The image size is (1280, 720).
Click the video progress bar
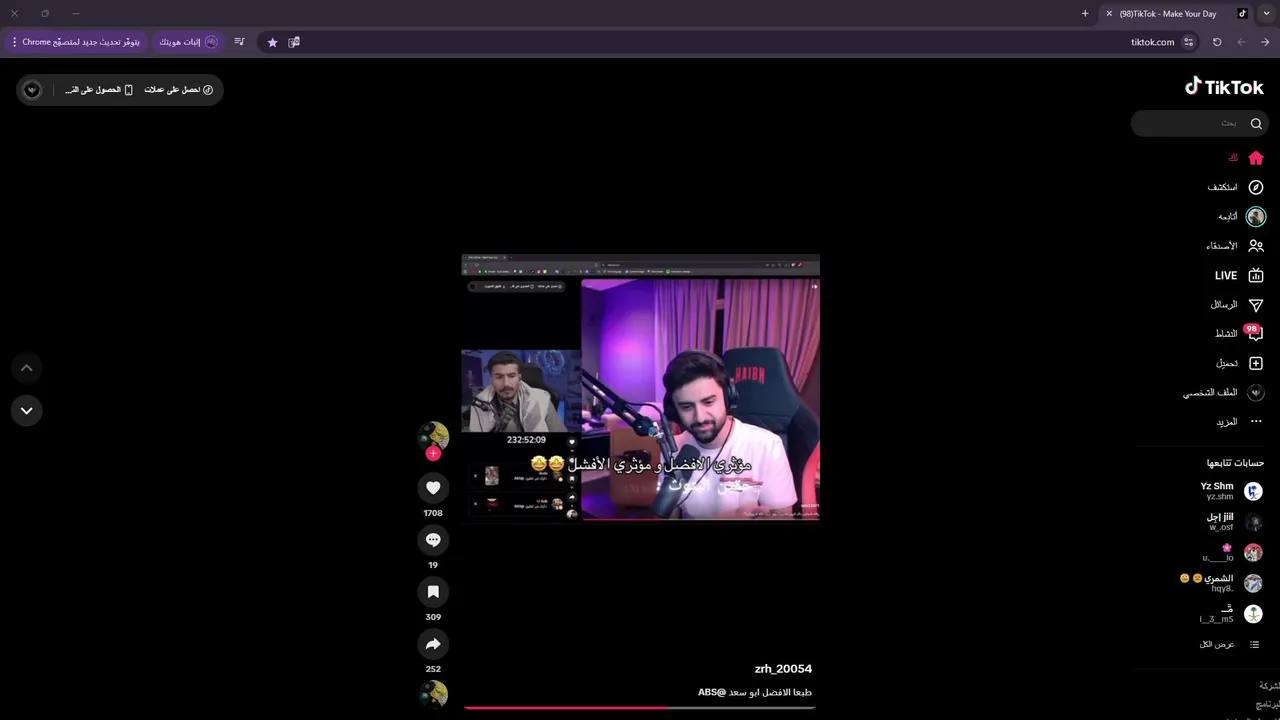pos(640,707)
